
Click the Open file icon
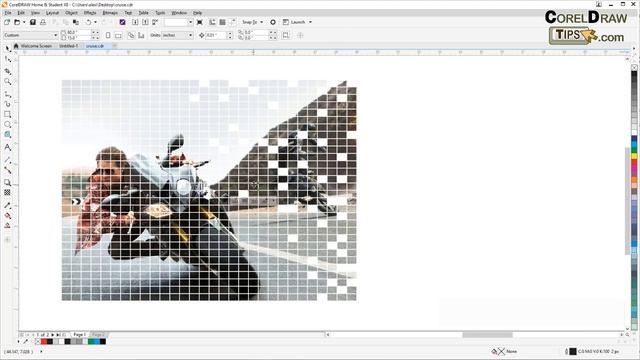click(17, 22)
